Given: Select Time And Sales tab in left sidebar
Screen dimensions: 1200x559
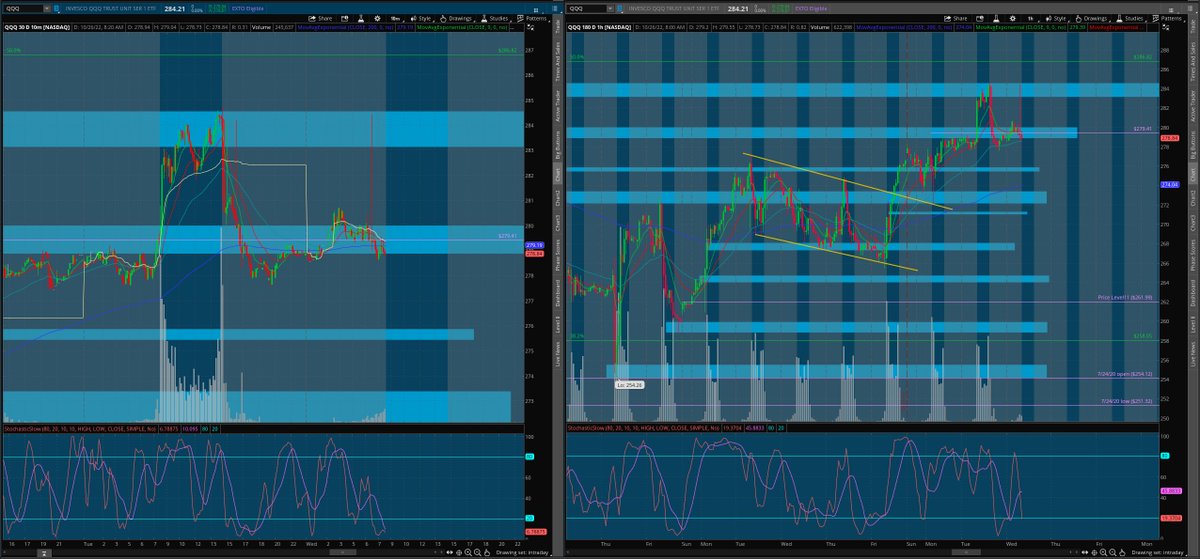Looking at the screenshot, I should tap(556, 60).
